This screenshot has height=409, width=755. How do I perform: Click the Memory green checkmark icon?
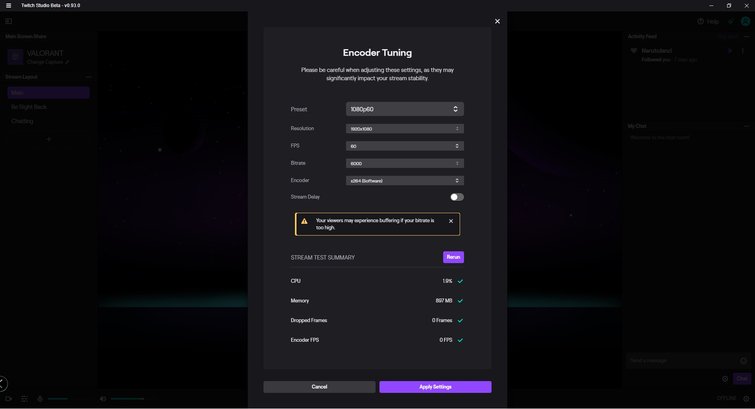pos(460,301)
